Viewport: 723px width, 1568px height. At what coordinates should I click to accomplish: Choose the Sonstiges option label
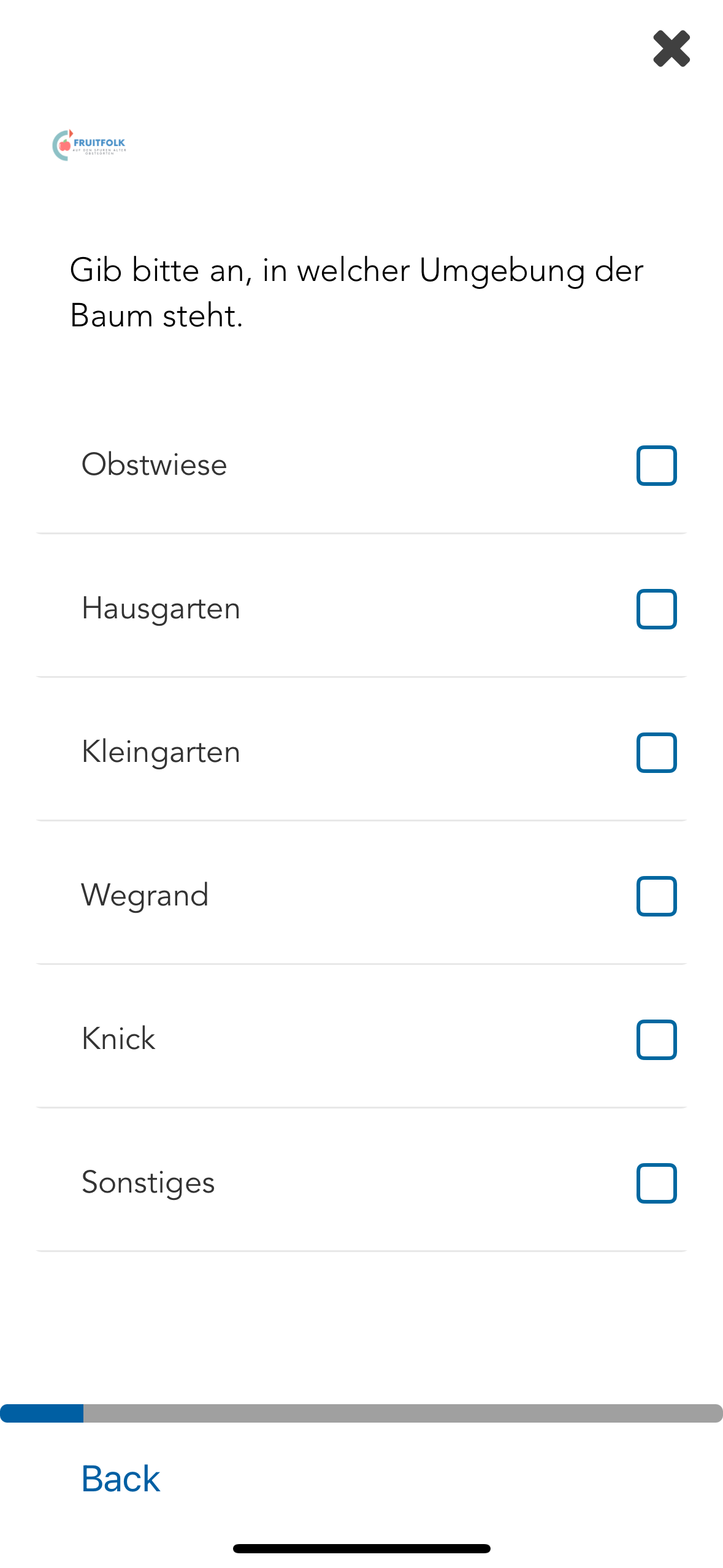point(148,1182)
